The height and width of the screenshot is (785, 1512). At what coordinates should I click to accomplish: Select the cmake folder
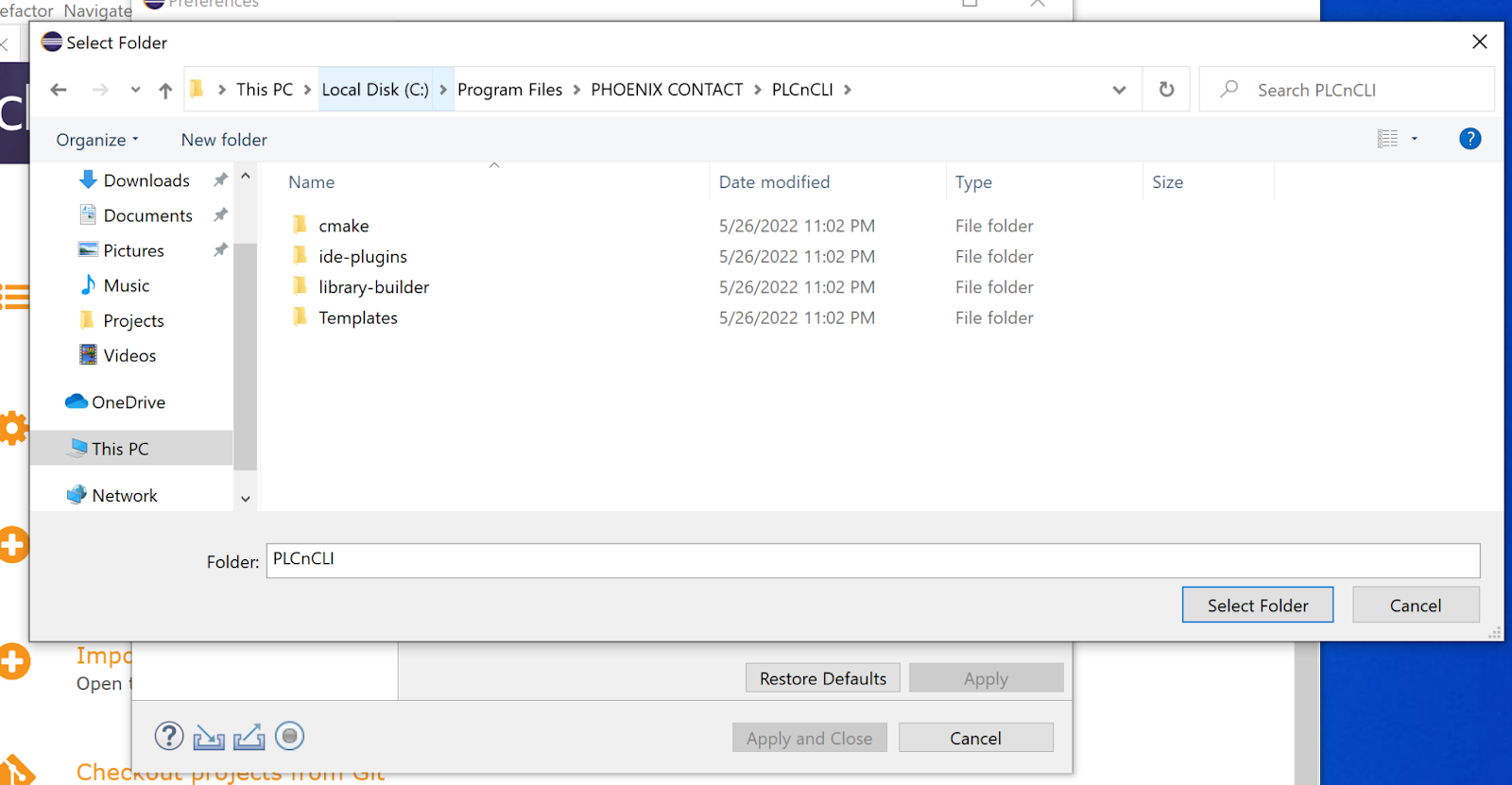(344, 226)
